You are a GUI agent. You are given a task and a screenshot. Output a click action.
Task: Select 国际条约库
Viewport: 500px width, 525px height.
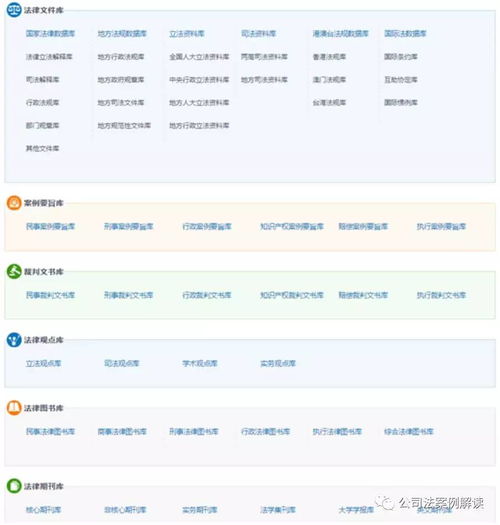pyautogui.click(x=401, y=57)
